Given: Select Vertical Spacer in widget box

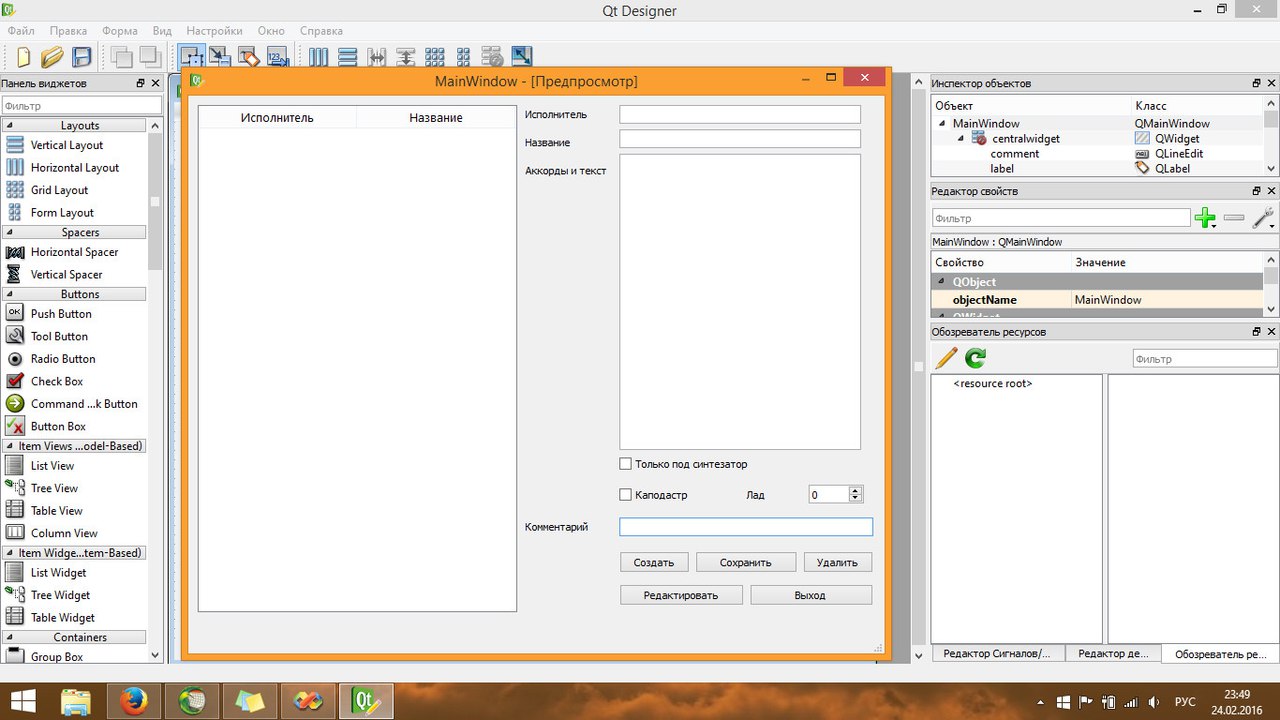Looking at the screenshot, I should [66, 274].
